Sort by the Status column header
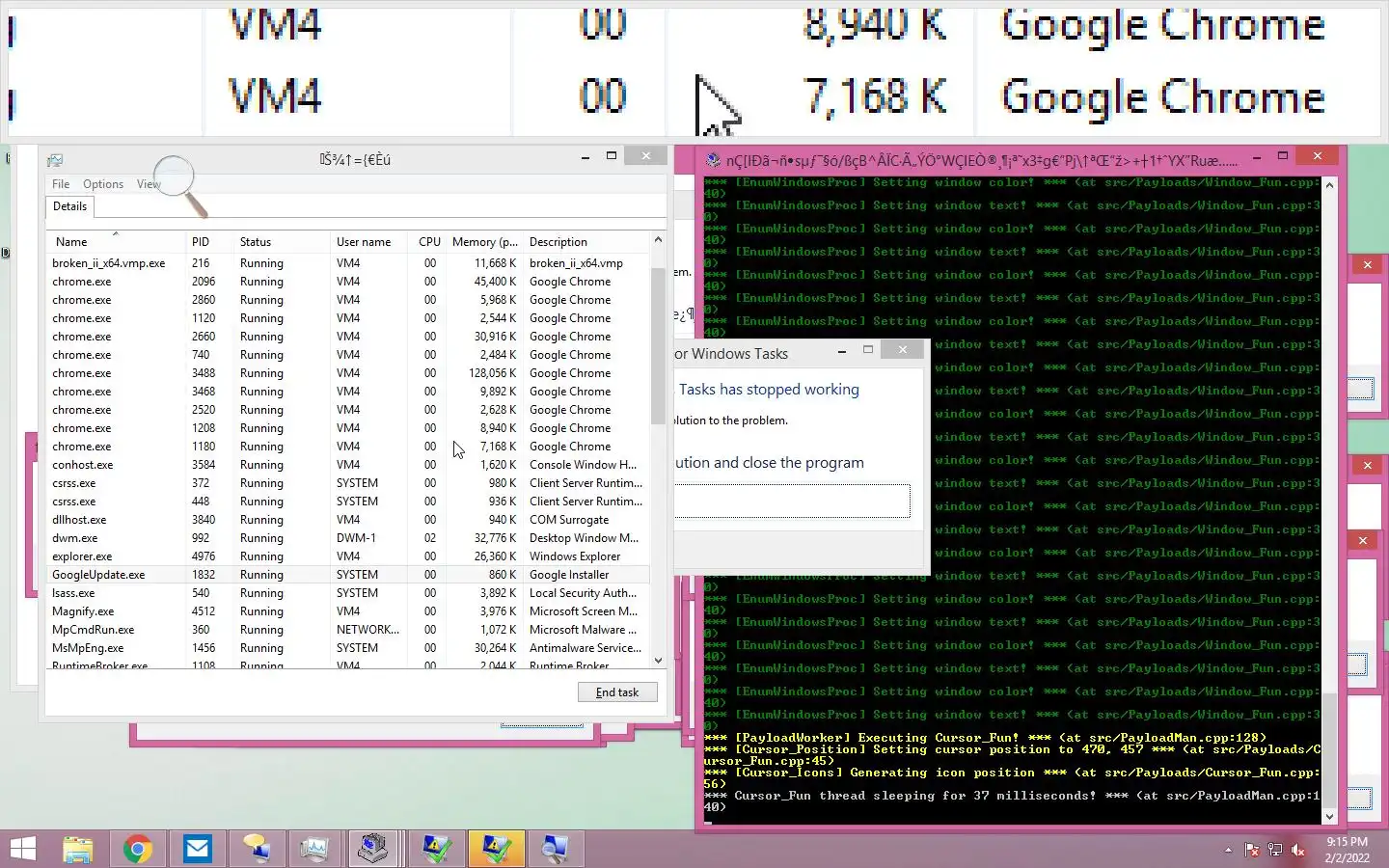 (282, 242)
